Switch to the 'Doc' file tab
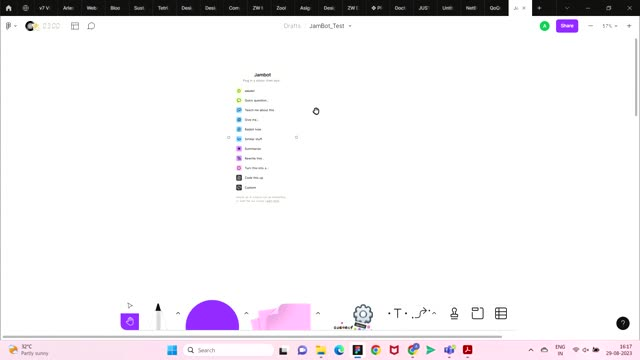The height and width of the screenshot is (360, 640). pyautogui.click(x=400, y=8)
